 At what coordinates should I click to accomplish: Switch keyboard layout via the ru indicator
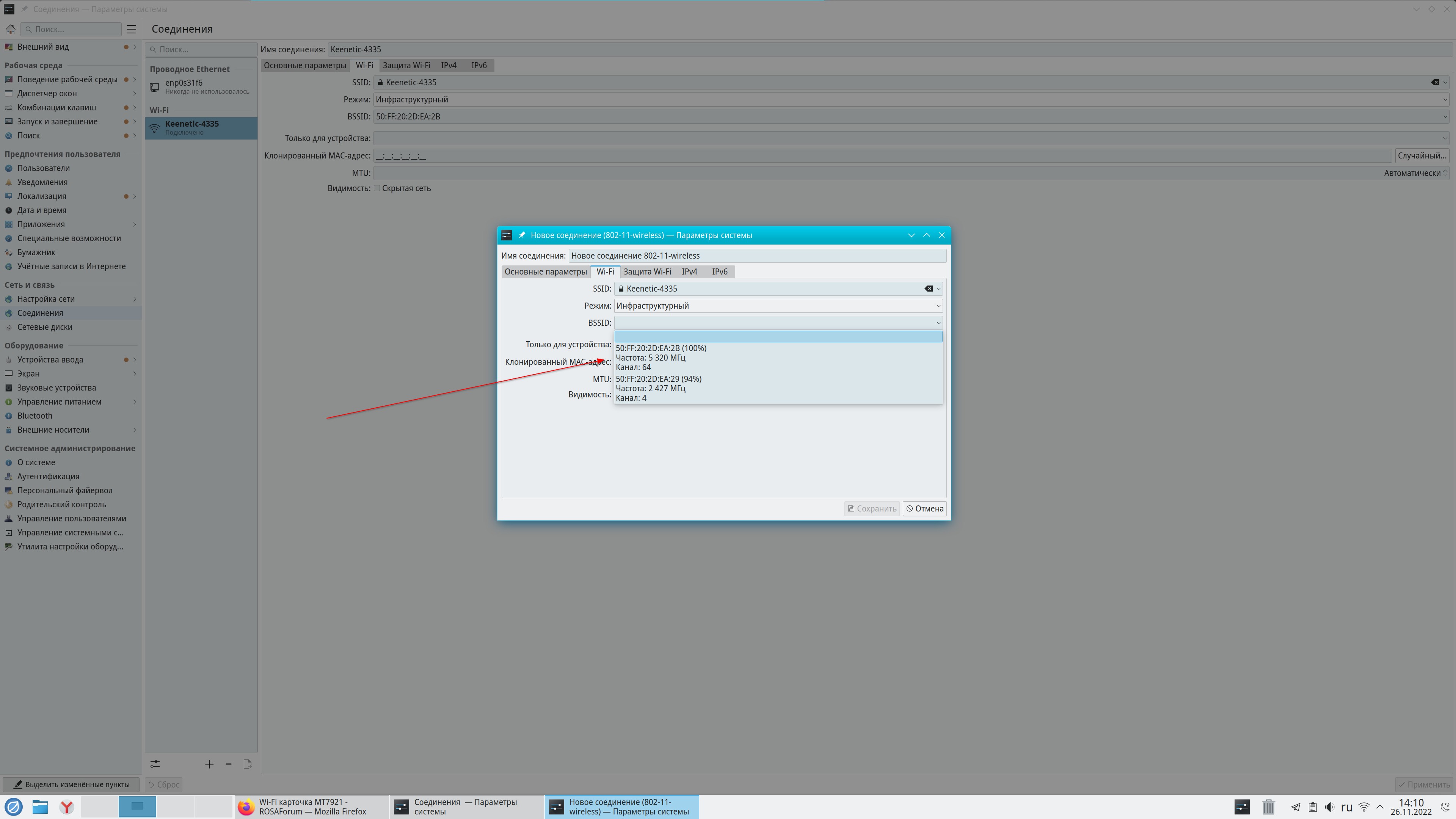[1346, 806]
